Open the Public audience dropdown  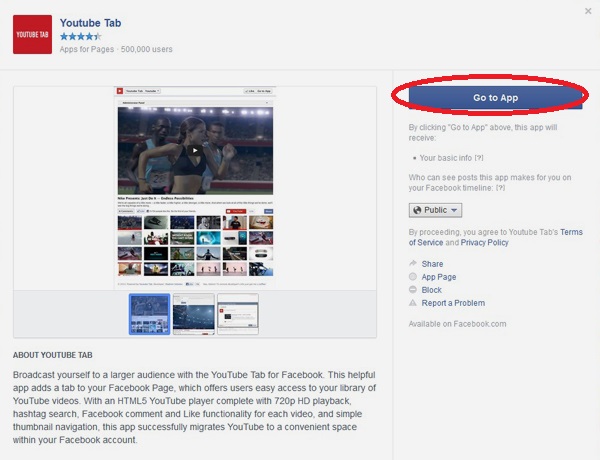coord(435,210)
